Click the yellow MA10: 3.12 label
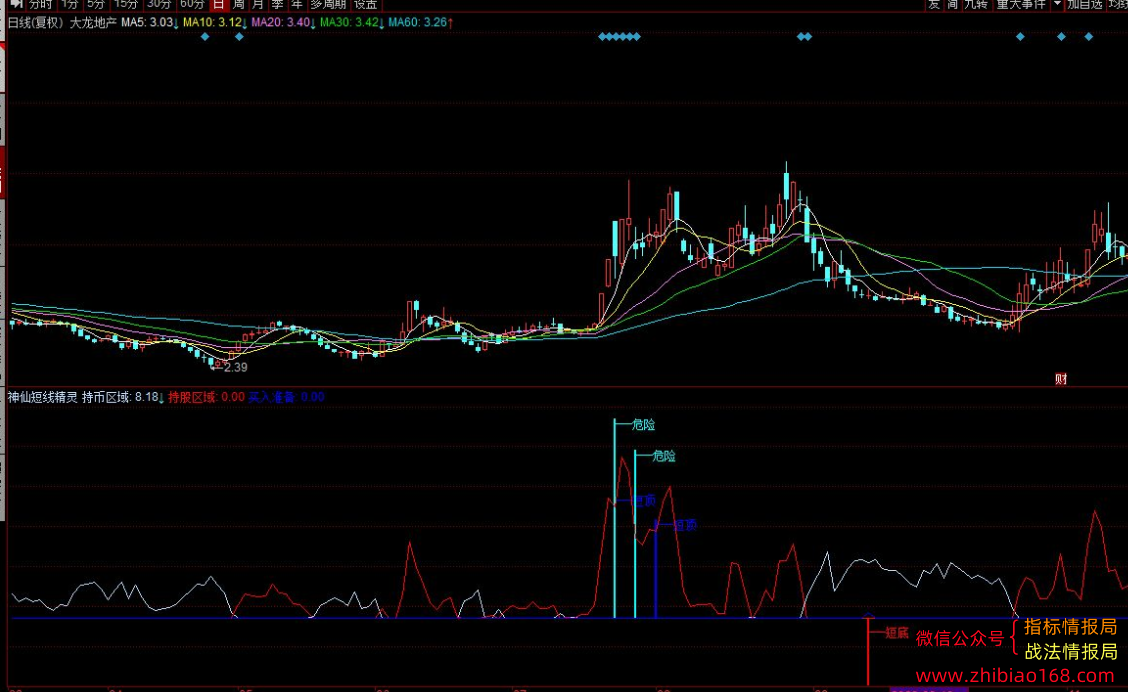 pos(214,22)
